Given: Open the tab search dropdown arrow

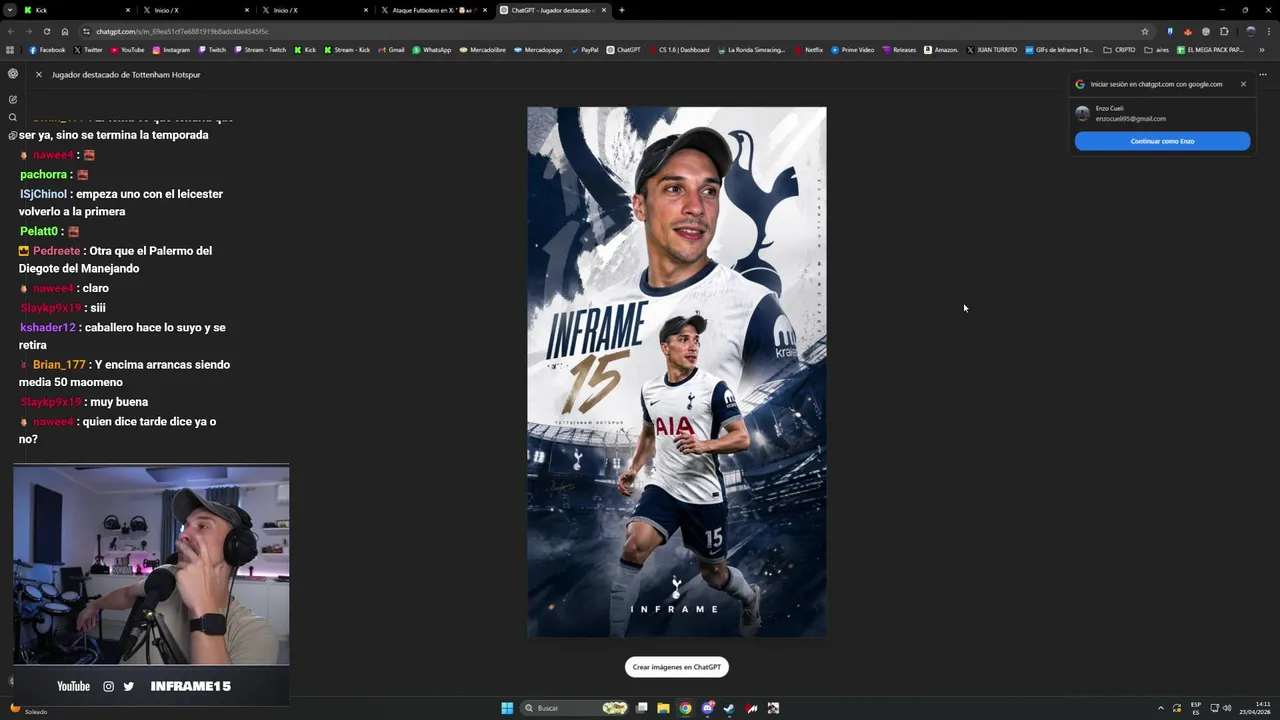Looking at the screenshot, I should point(10,10).
